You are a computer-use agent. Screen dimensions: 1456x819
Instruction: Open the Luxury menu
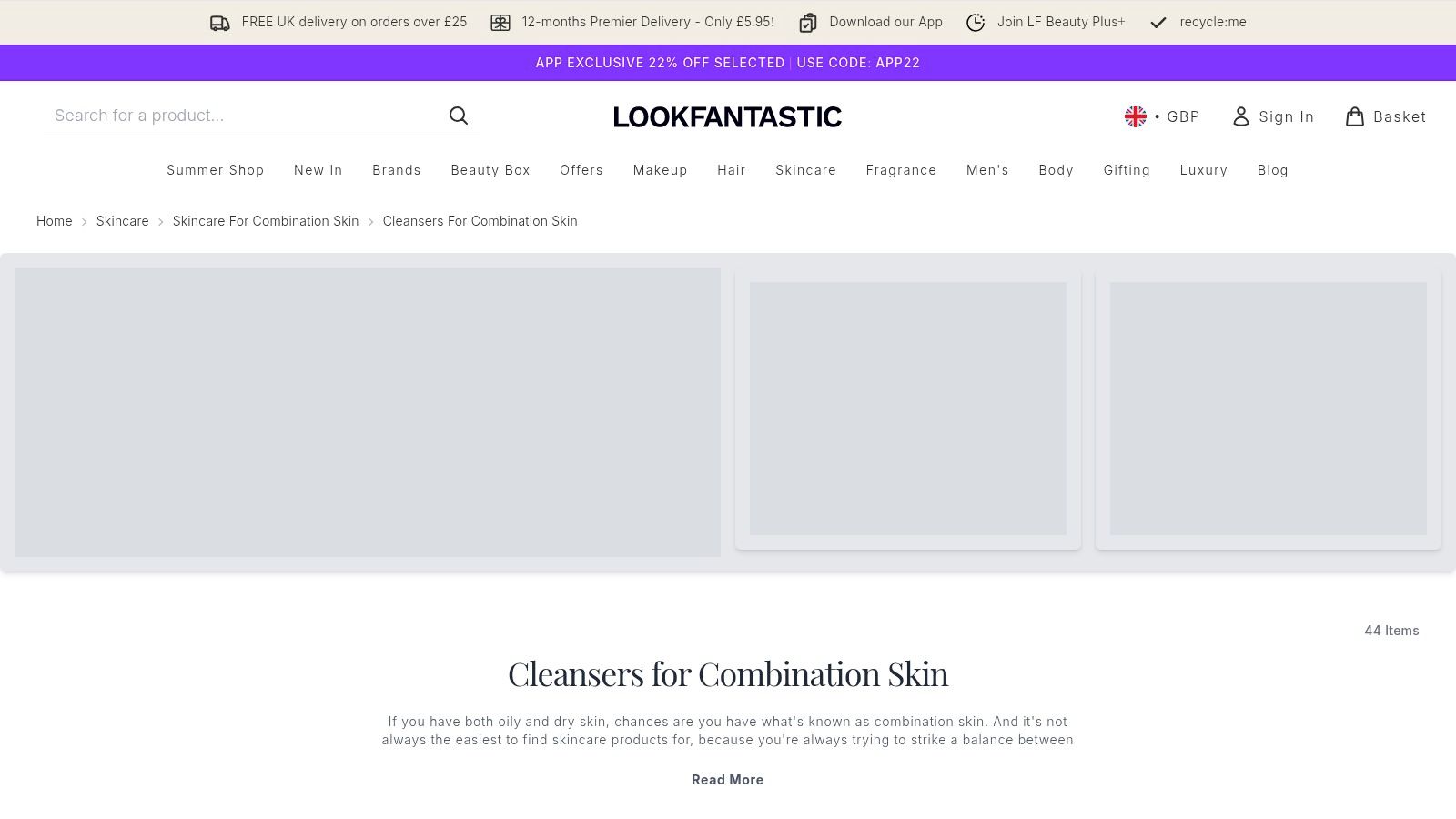(1204, 170)
